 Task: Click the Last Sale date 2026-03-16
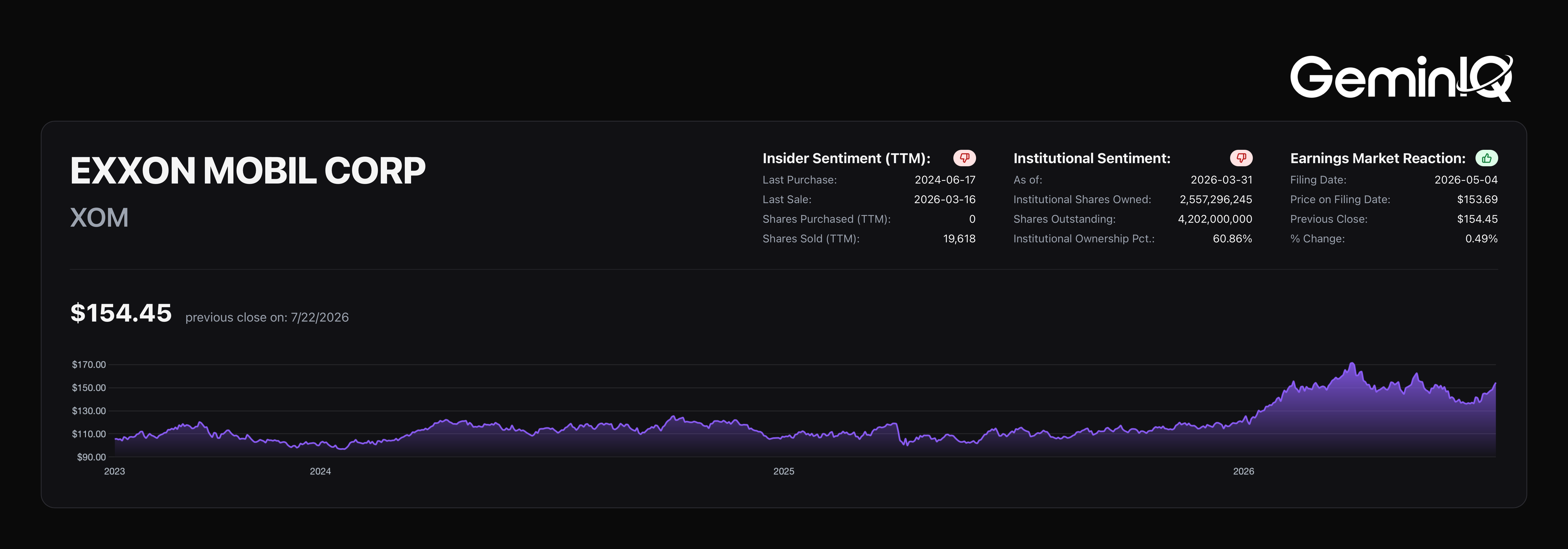945,200
